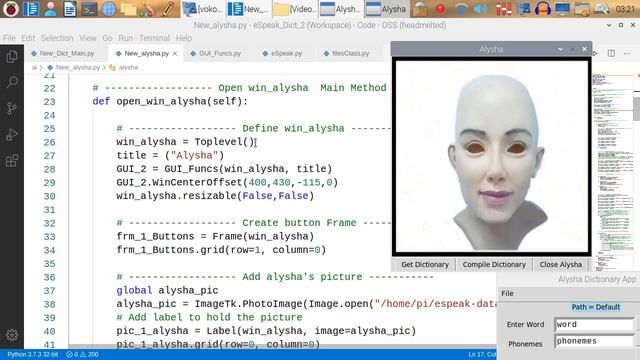Click New_alysha.py in the breadcrumb
The image size is (640, 360).
(x=78, y=67)
